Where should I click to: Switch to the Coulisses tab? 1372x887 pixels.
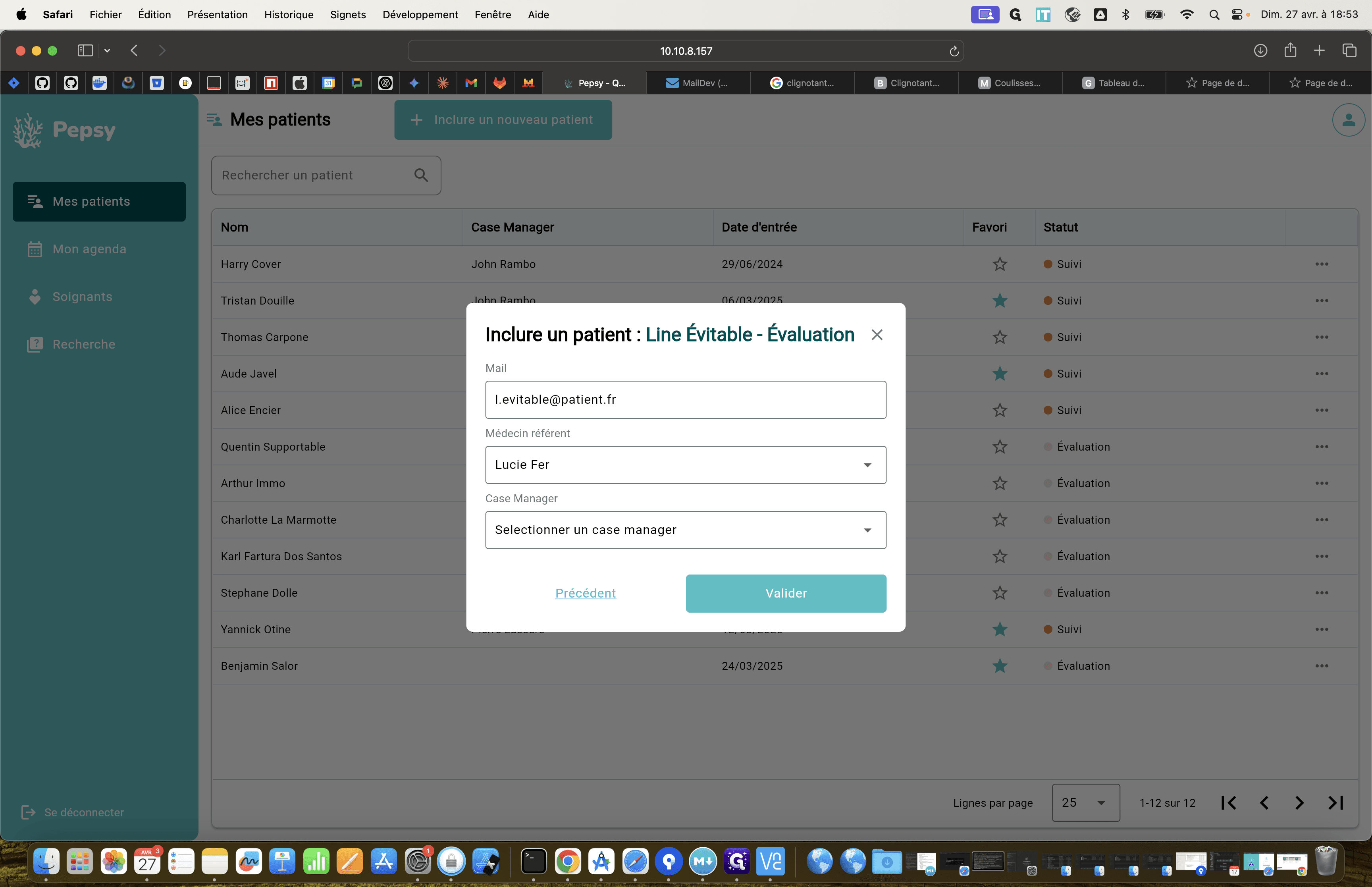pos(1010,83)
